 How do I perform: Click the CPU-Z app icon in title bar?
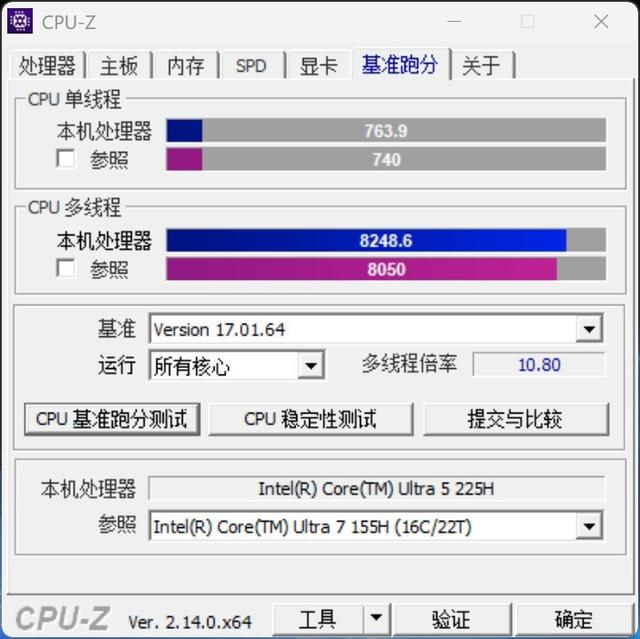tap(20, 21)
